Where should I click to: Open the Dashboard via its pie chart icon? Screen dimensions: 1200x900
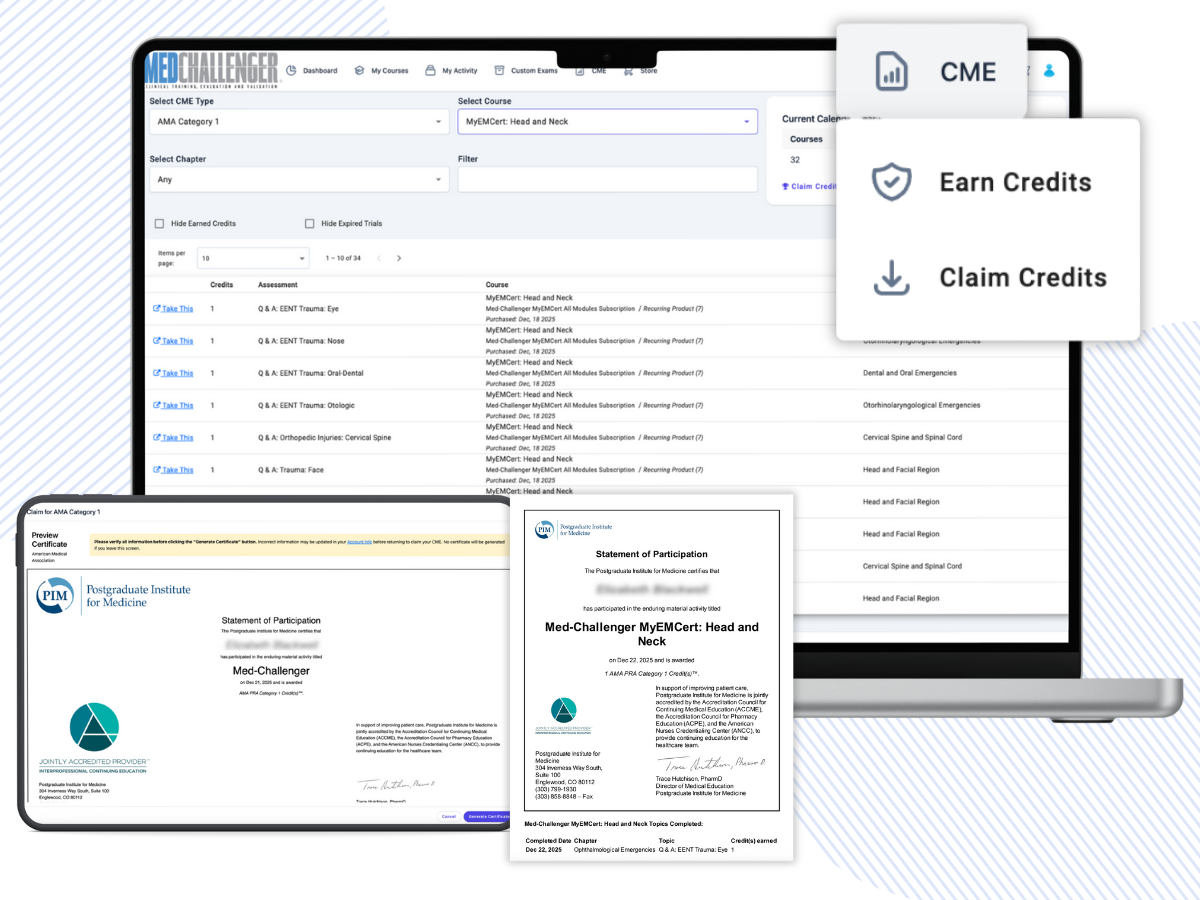291,71
